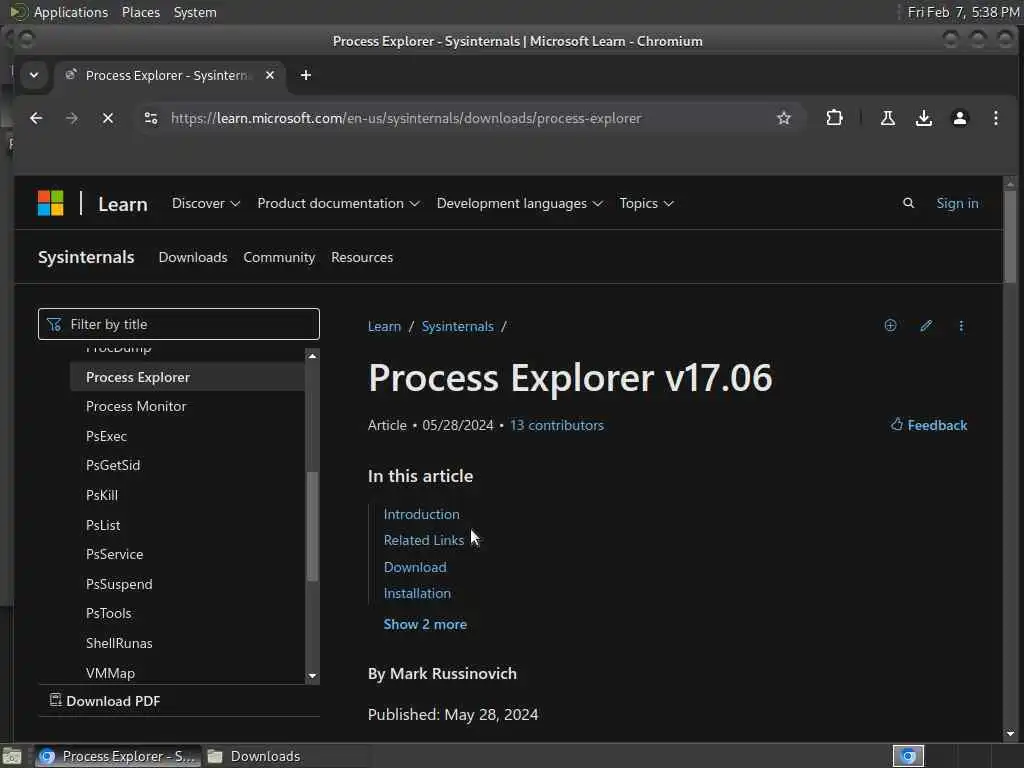Viewport: 1024px width, 768px height.
Task: Click Learn breadcrumb link
Action: (384, 326)
